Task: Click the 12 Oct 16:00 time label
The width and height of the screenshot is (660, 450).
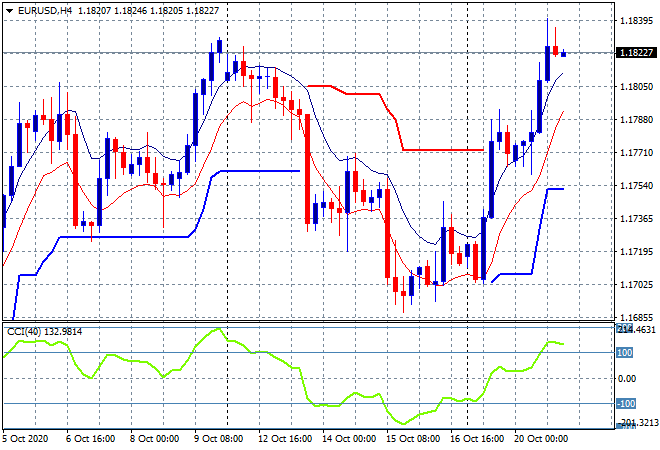Action: point(285,439)
